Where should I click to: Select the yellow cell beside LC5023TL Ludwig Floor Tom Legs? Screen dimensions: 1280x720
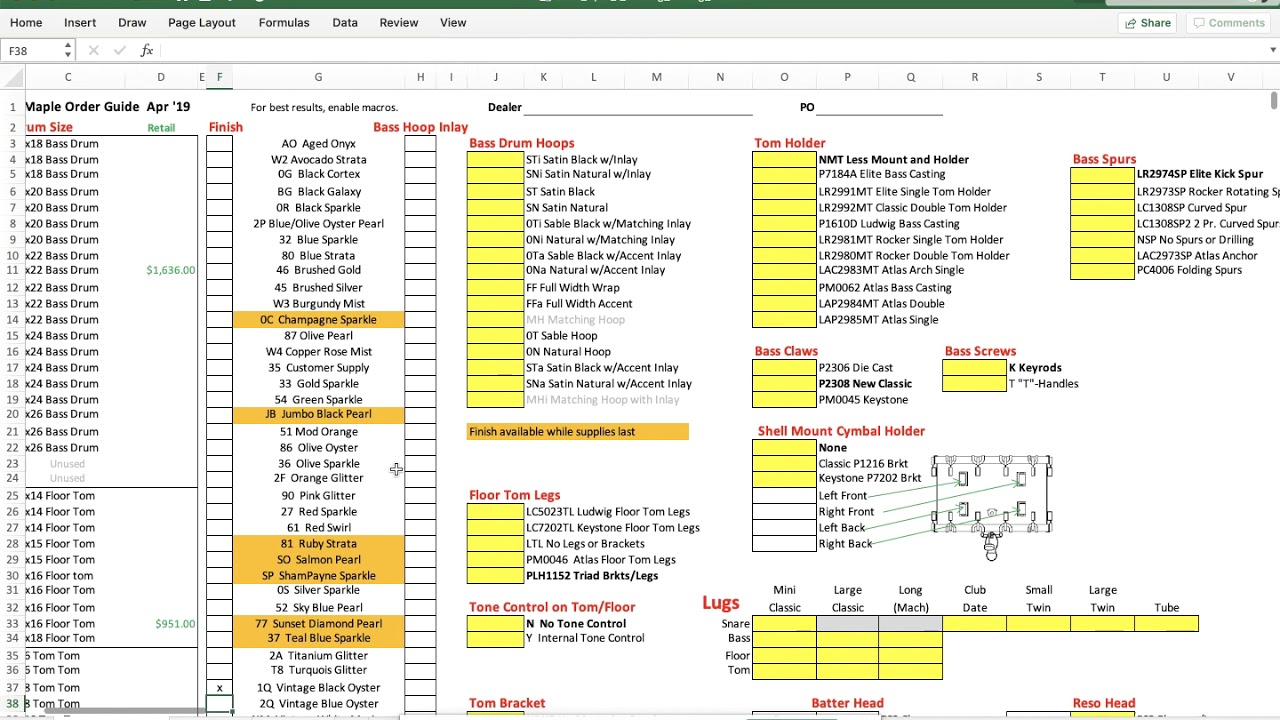[495, 512]
